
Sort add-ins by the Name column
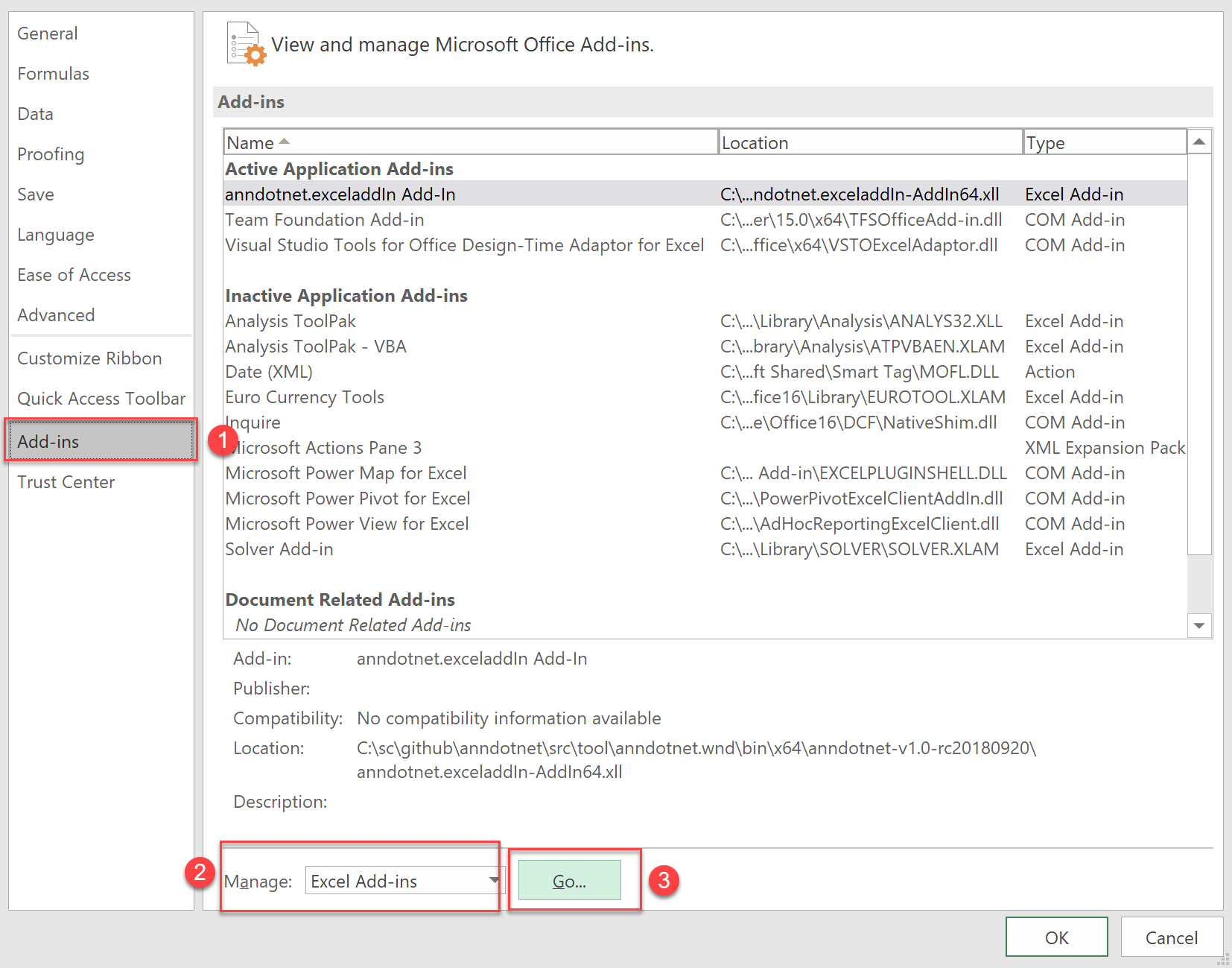click(x=471, y=142)
